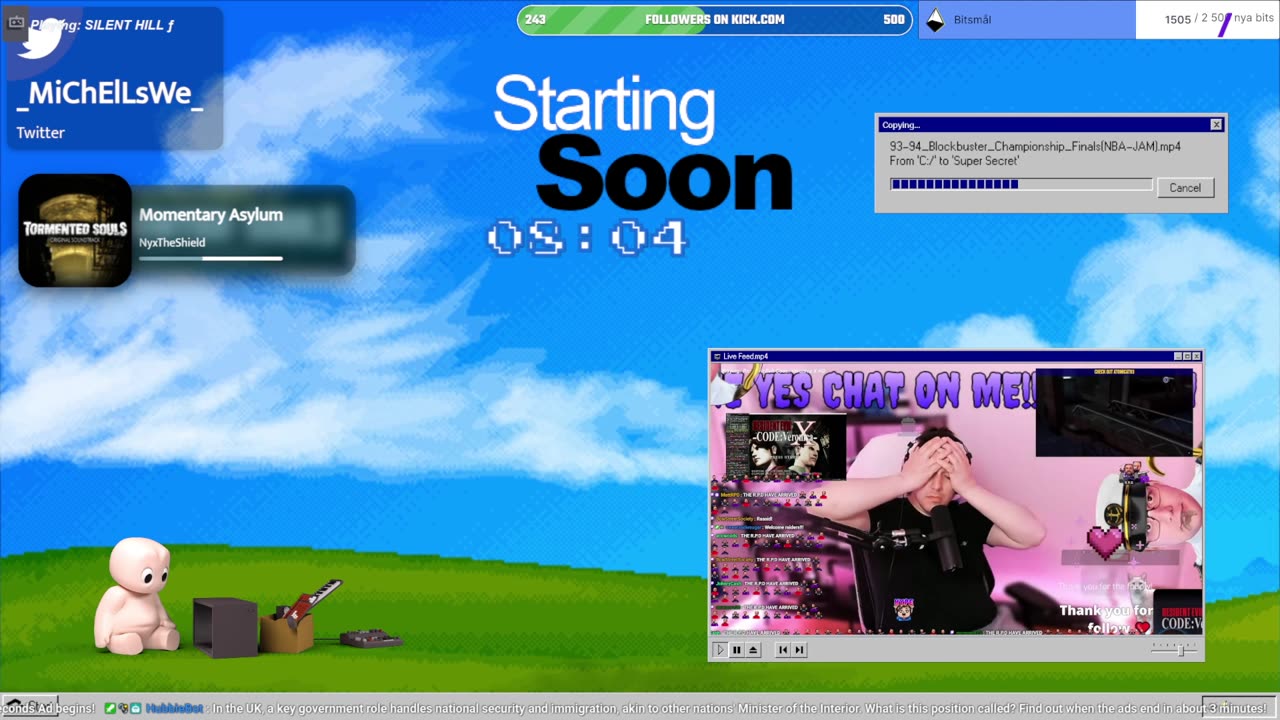The width and height of the screenshot is (1280, 720).
Task: Close the Live Feed.mp4 window
Action: tap(1197, 356)
